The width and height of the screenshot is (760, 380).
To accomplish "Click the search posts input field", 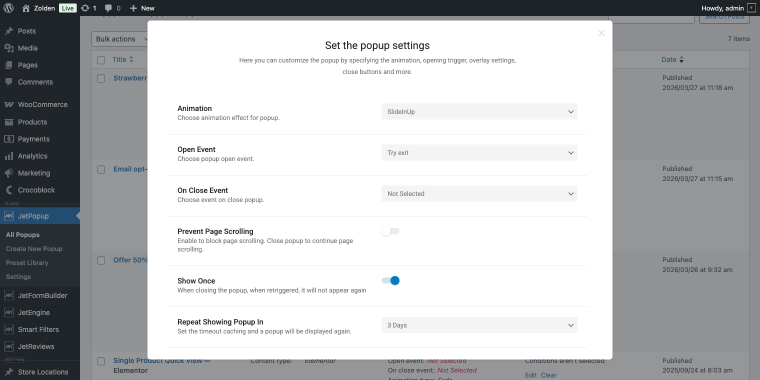I will [x=651, y=19].
